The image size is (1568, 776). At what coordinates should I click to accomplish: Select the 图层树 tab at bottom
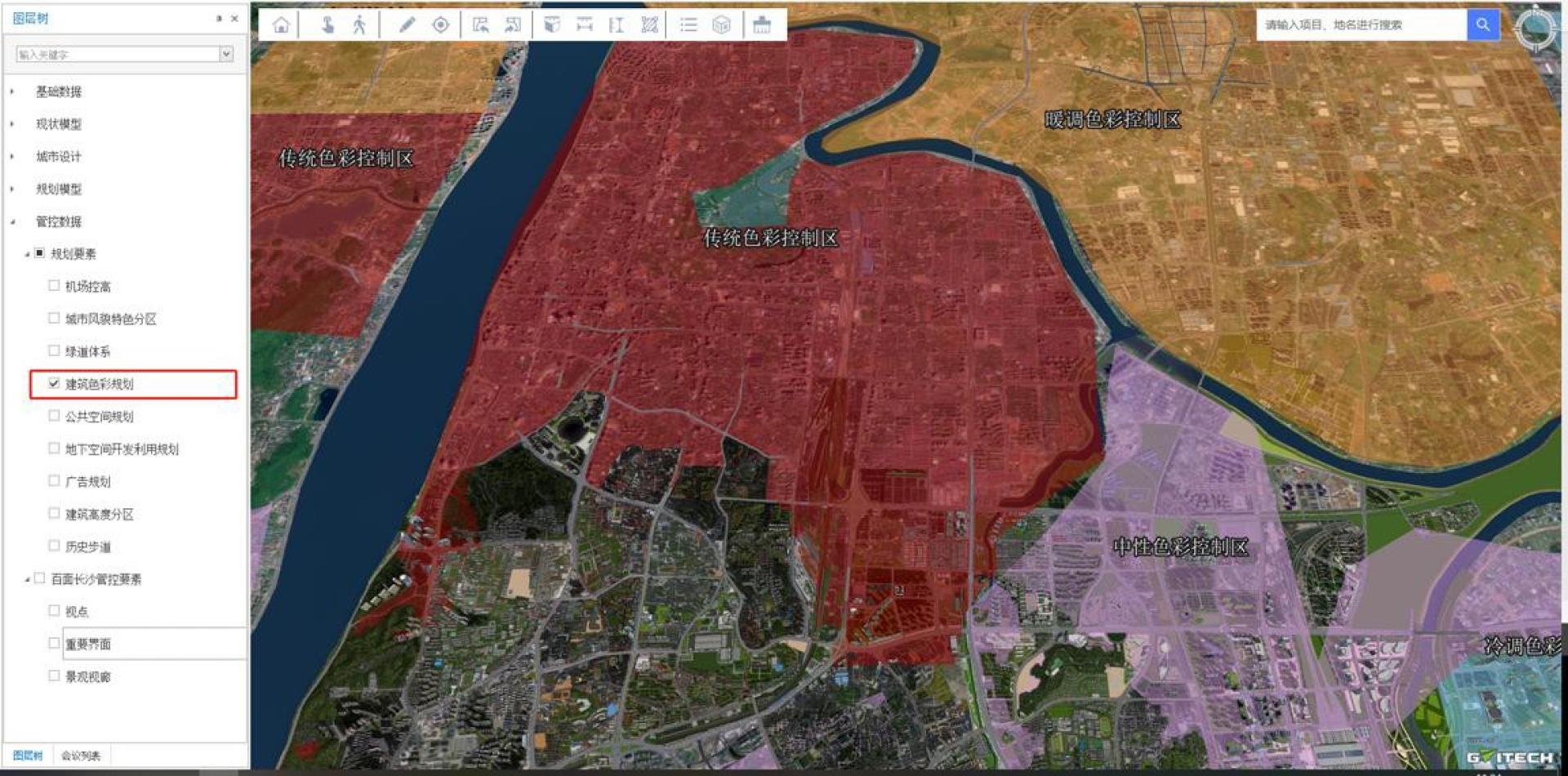click(x=28, y=756)
